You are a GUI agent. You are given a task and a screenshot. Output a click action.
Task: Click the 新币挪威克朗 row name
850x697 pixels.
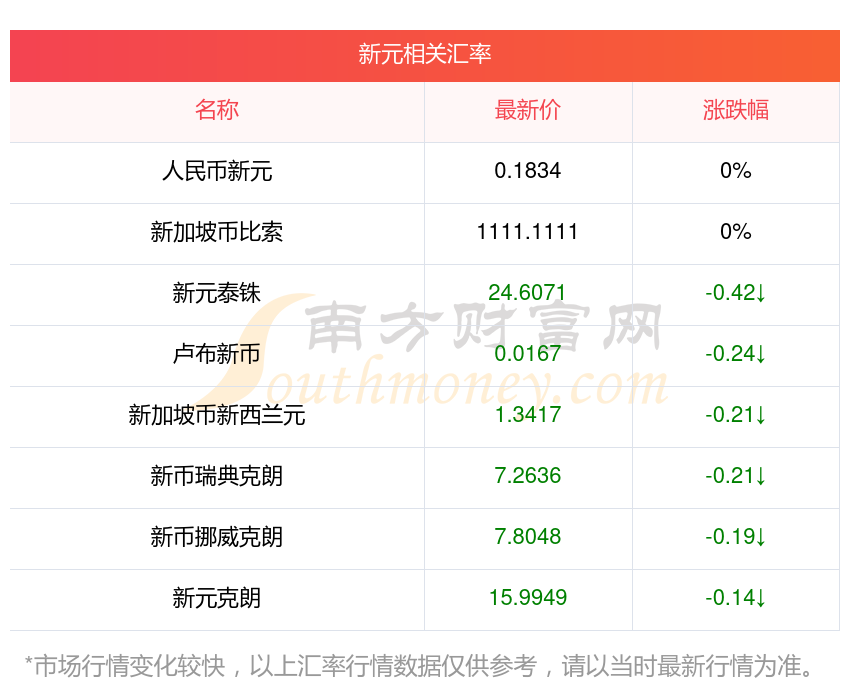pyautogui.click(x=217, y=537)
